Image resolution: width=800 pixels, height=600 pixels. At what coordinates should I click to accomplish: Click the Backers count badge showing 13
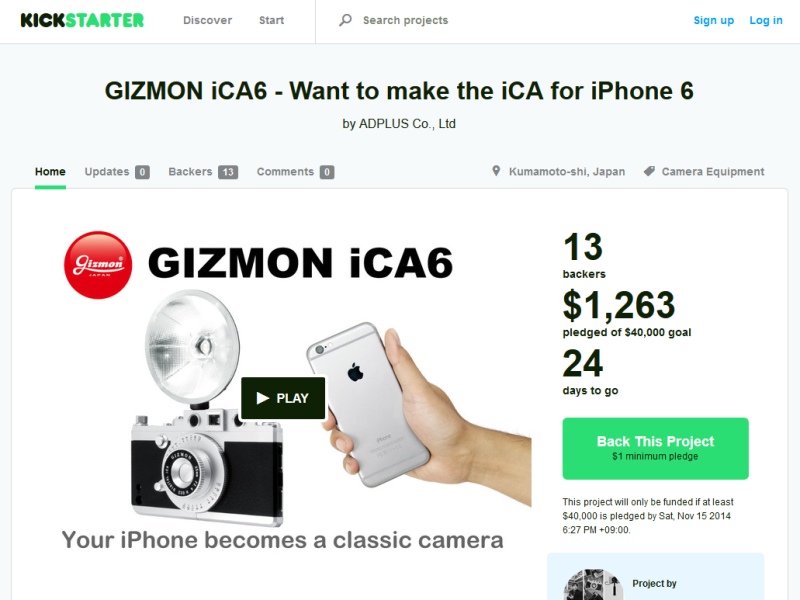228,172
